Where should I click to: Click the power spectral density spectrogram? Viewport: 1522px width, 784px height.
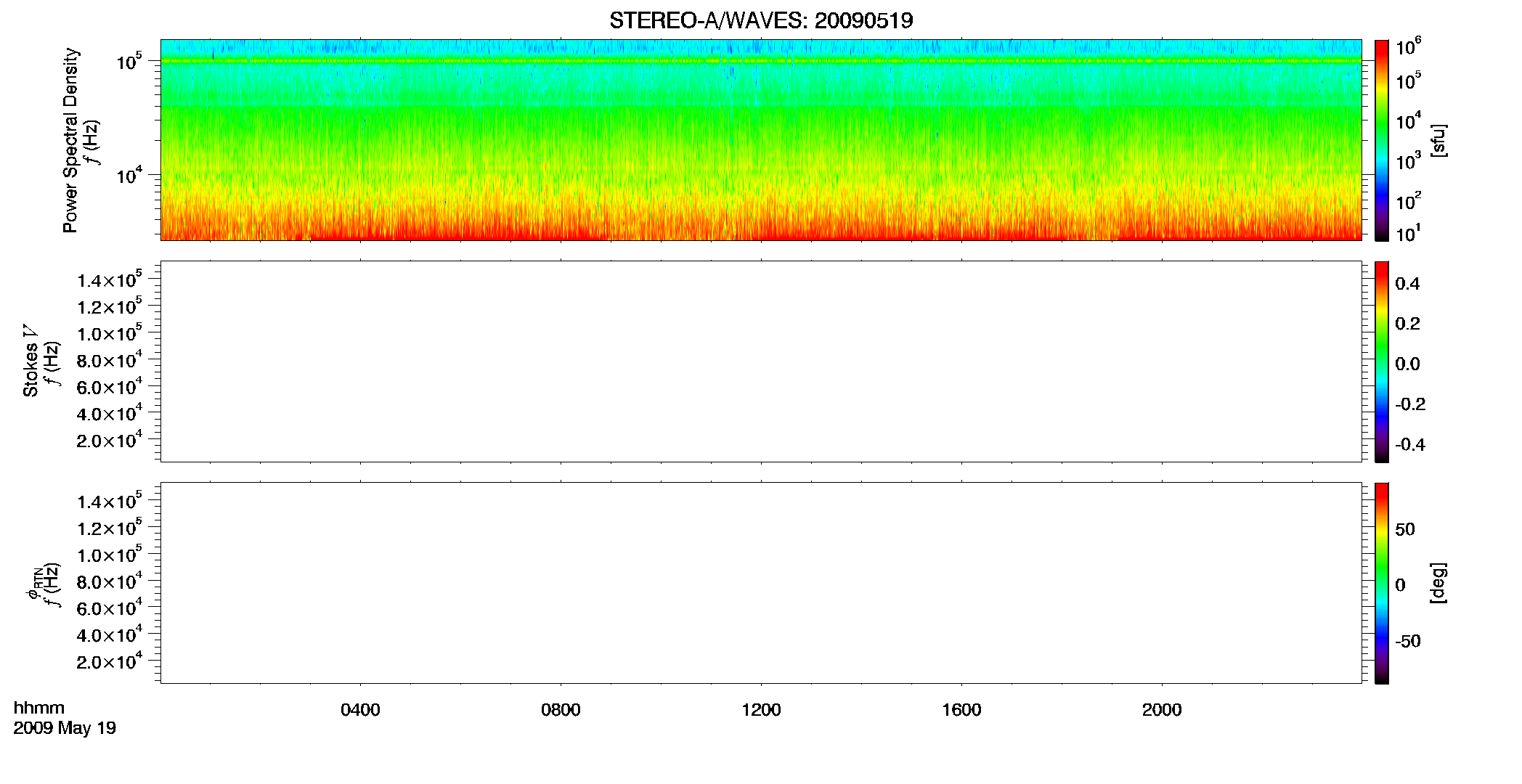point(761,140)
